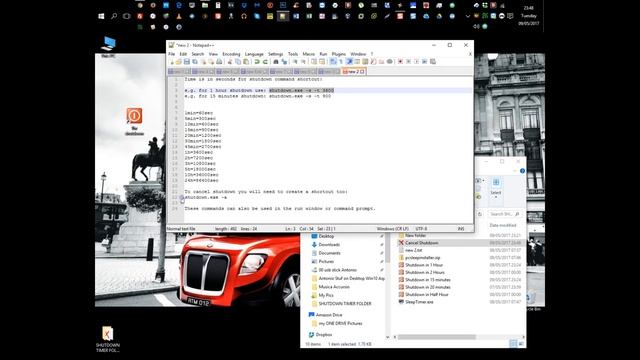Select 'Shutdown in 2 Hours' shortcut
The image size is (640, 360).
point(424,272)
